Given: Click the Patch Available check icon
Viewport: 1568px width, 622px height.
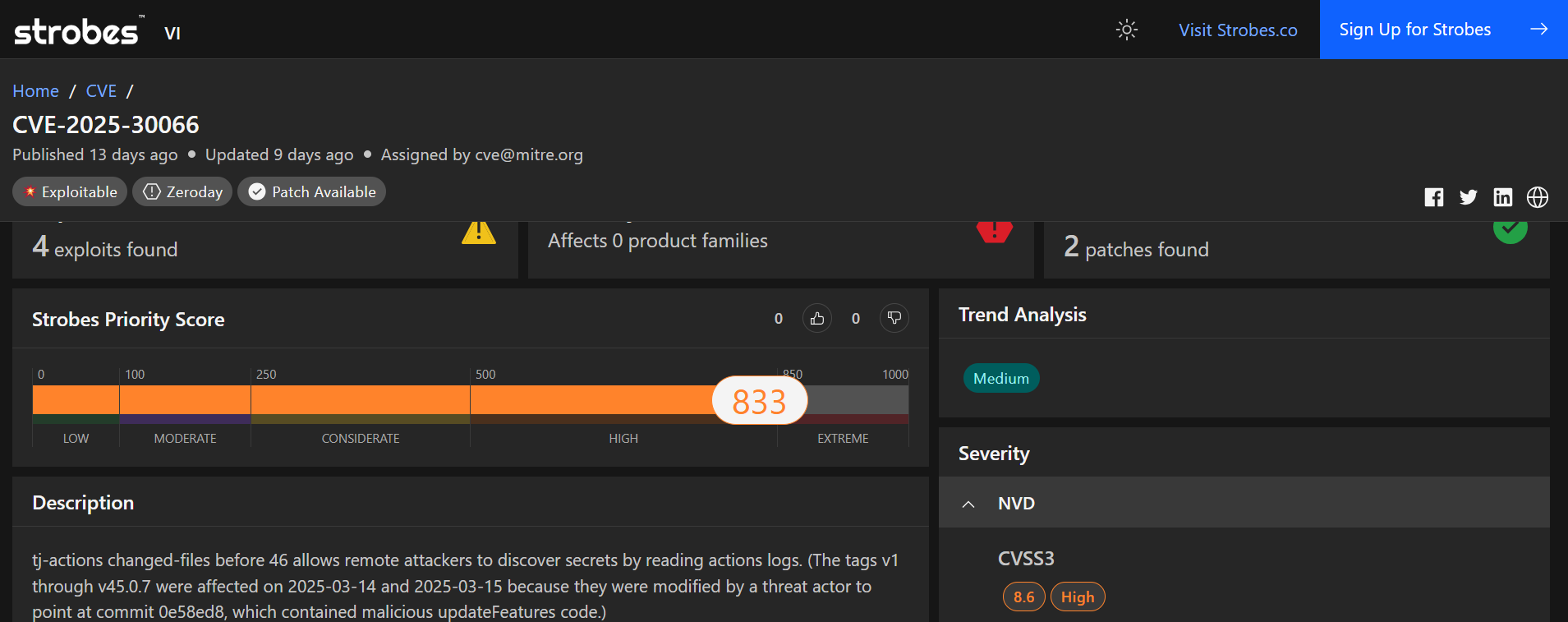Looking at the screenshot, I should click(x=257, y=191).
